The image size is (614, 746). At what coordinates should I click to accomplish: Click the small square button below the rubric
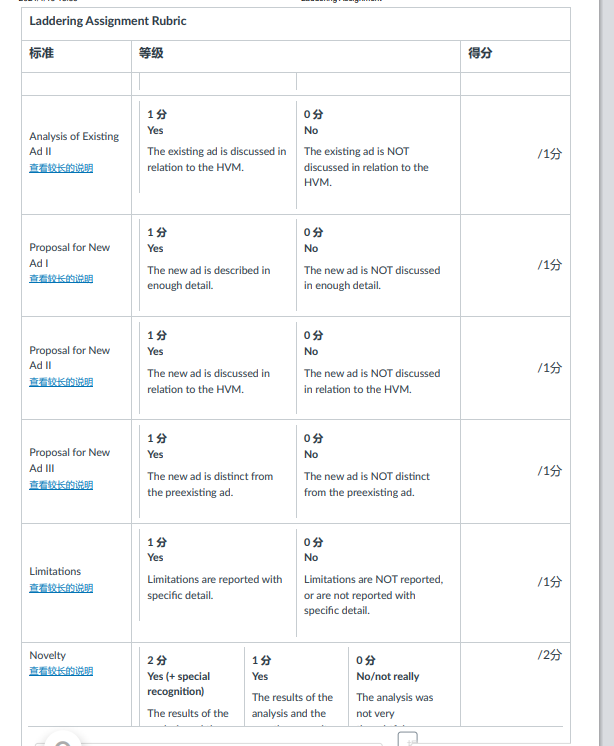(408, 739)
